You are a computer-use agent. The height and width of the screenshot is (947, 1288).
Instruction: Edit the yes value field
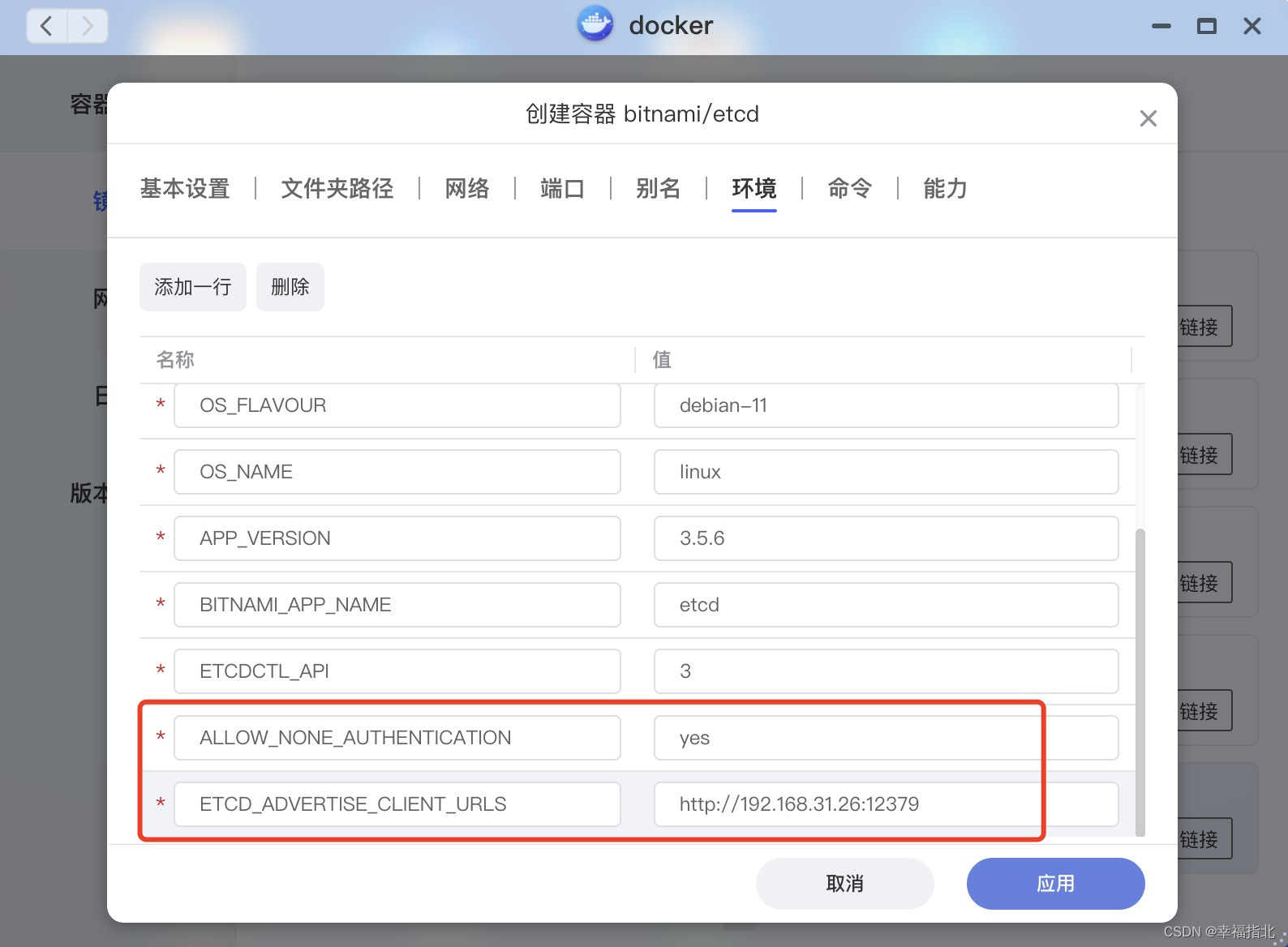point(887,738)
